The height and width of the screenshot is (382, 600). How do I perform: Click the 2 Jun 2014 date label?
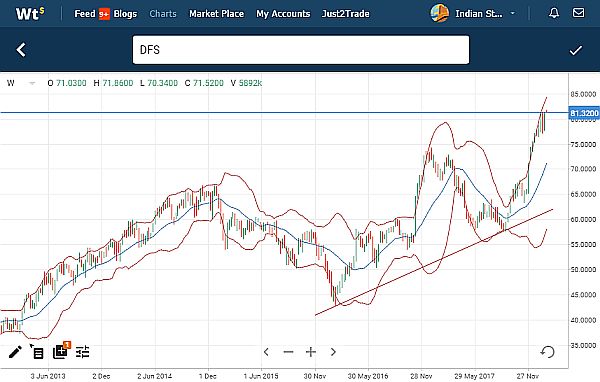click(155, 376)
